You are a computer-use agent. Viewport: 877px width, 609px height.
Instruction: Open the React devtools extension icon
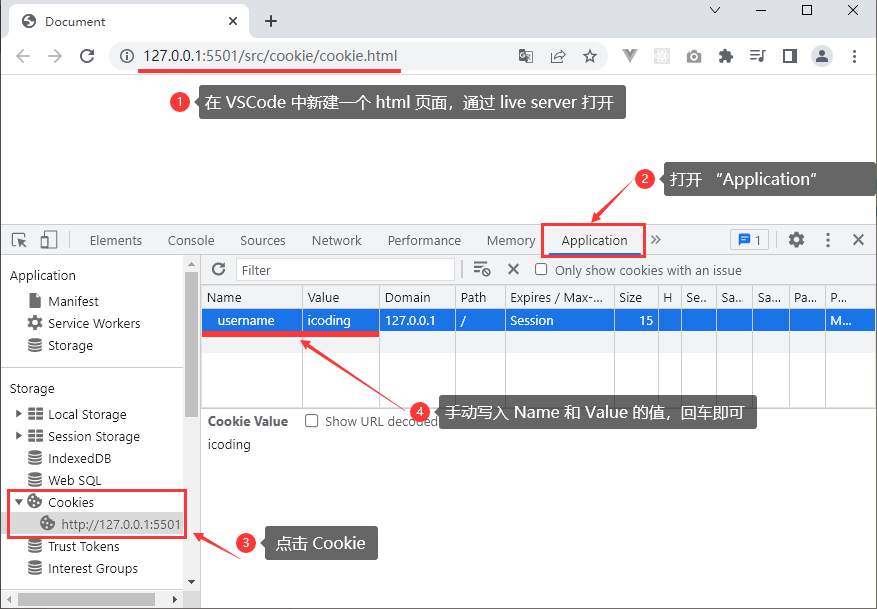coord(662,56)
